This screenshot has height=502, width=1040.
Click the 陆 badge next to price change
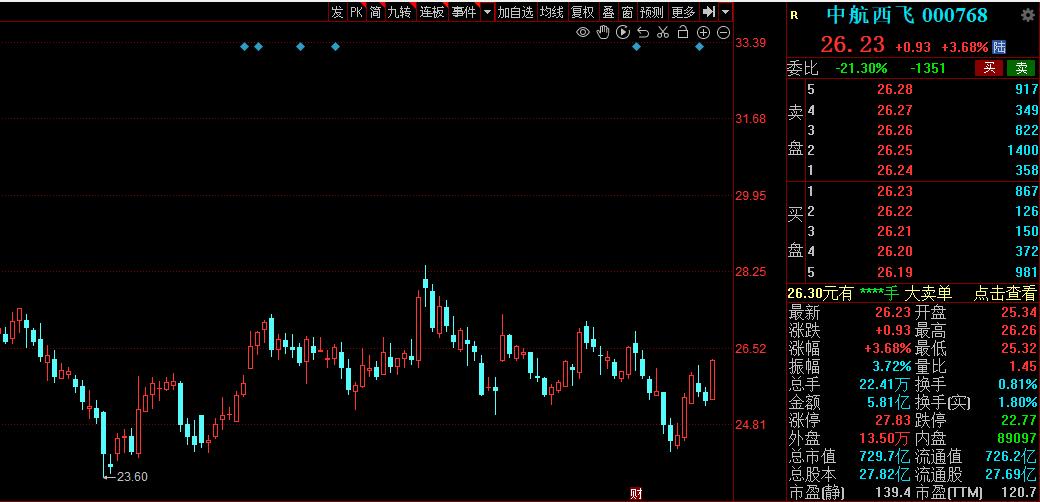tap(999, 47)
